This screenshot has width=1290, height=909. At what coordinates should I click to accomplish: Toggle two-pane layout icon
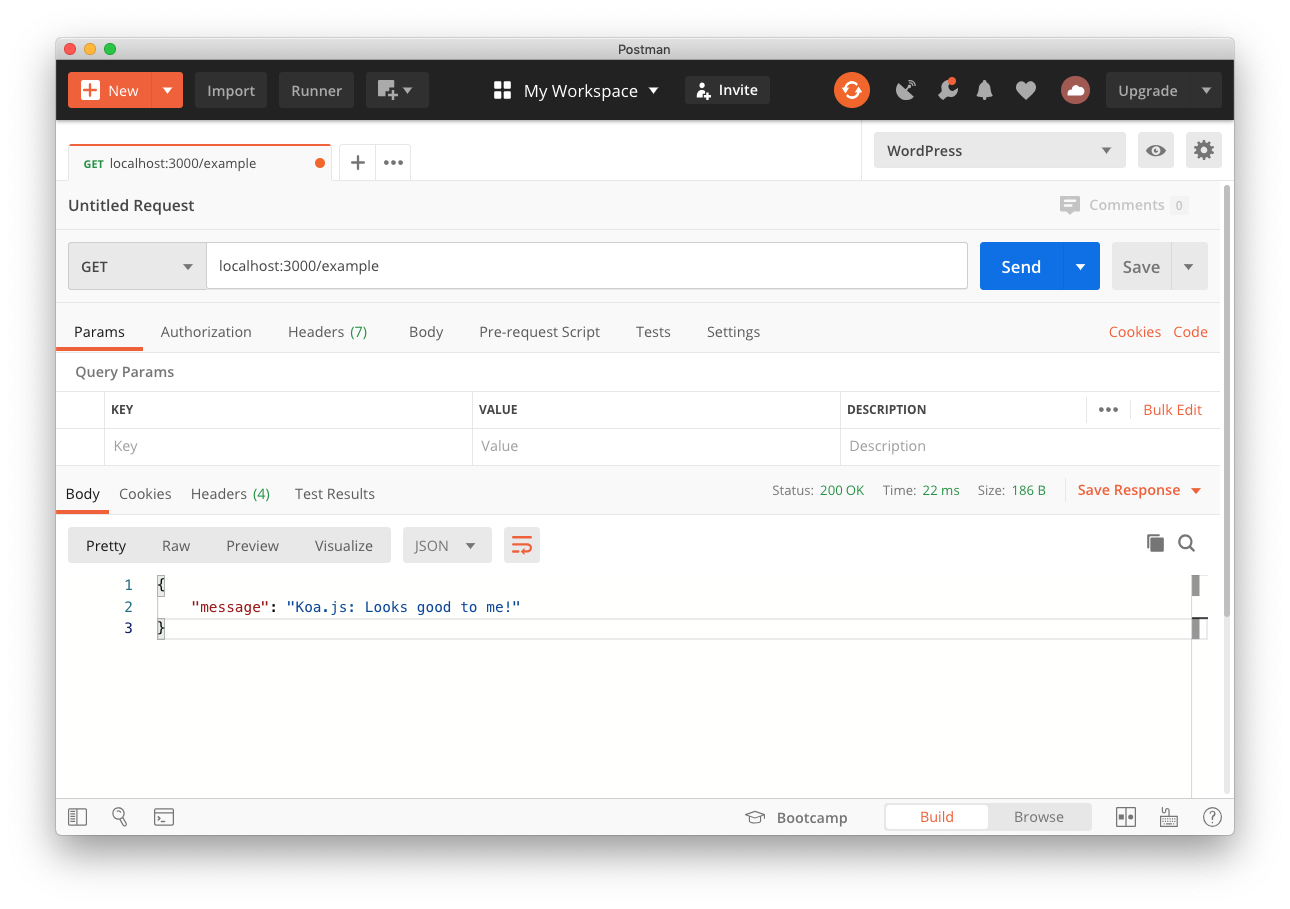coord(1126,817)
